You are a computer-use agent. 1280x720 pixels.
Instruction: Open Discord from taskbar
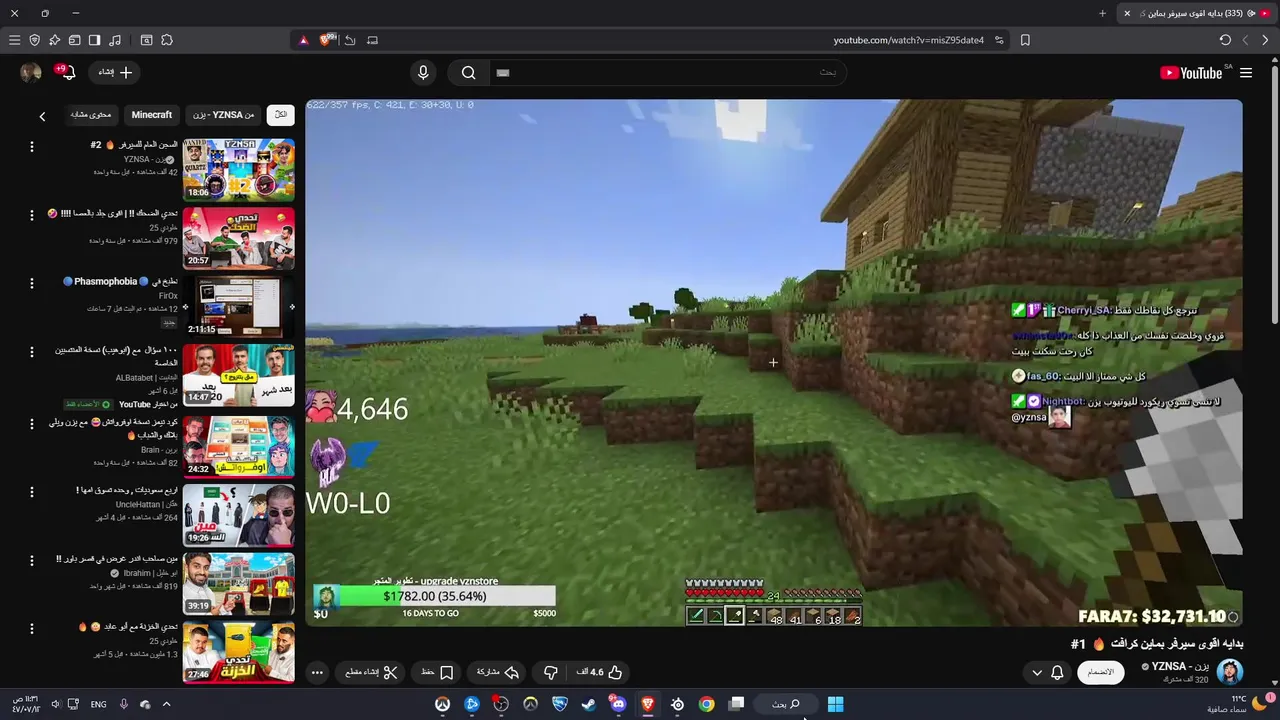(x=618, y=704)
